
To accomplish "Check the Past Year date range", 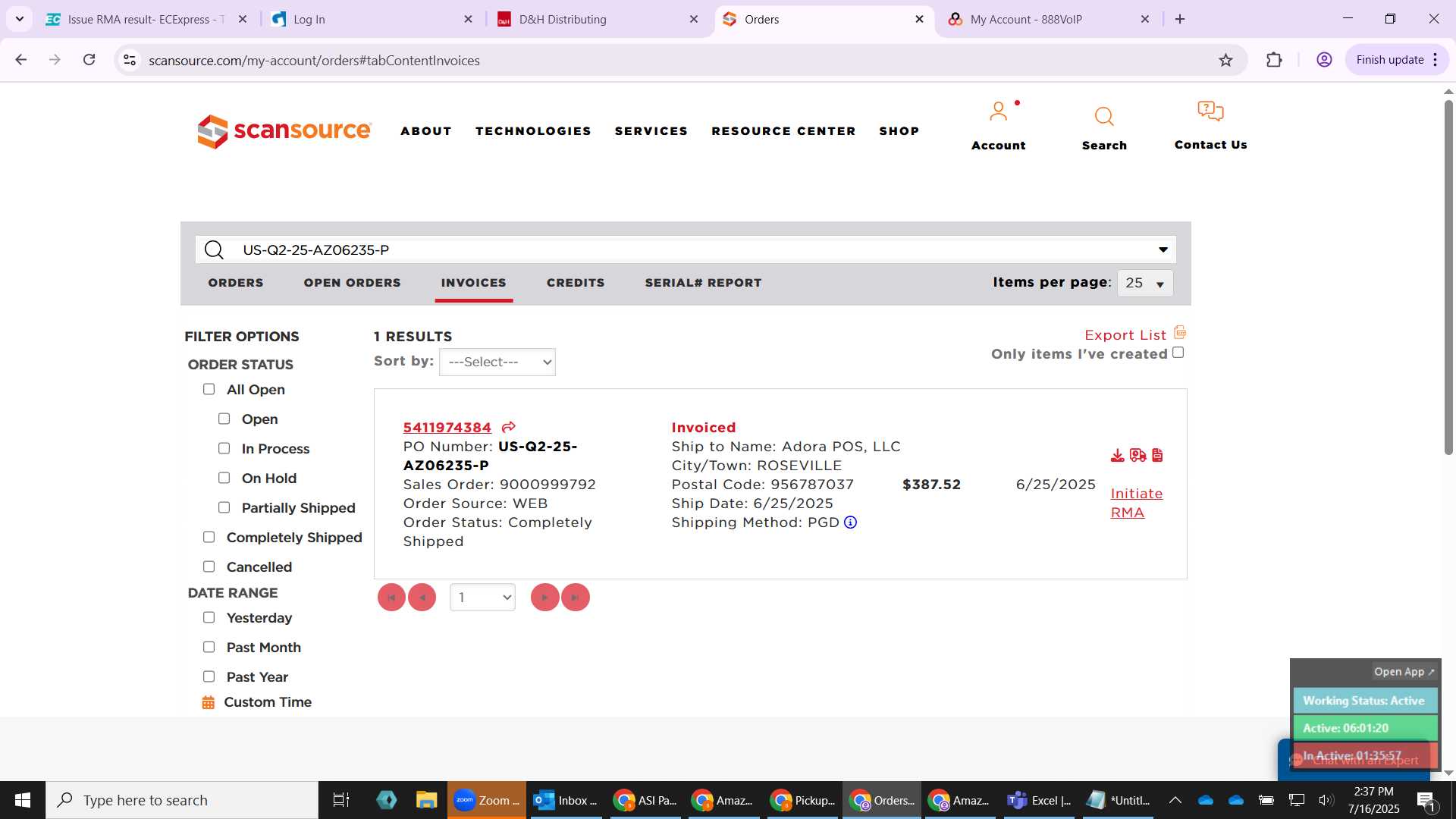I will tap(209, 677).
